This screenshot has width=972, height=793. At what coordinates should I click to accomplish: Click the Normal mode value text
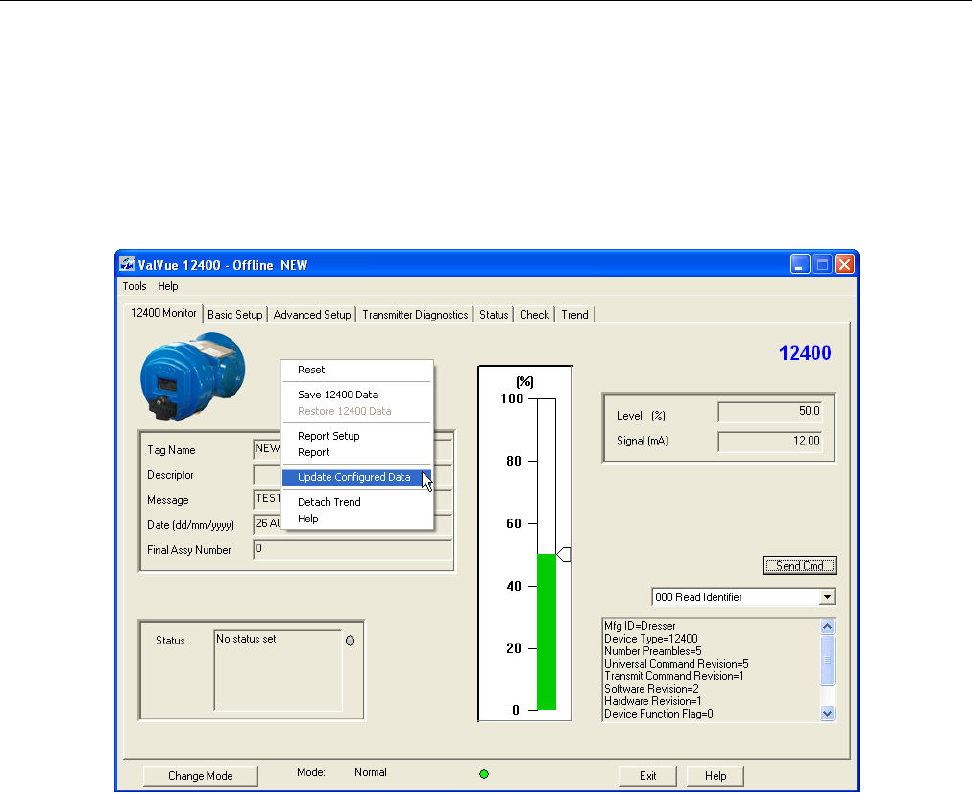point(370,772)
